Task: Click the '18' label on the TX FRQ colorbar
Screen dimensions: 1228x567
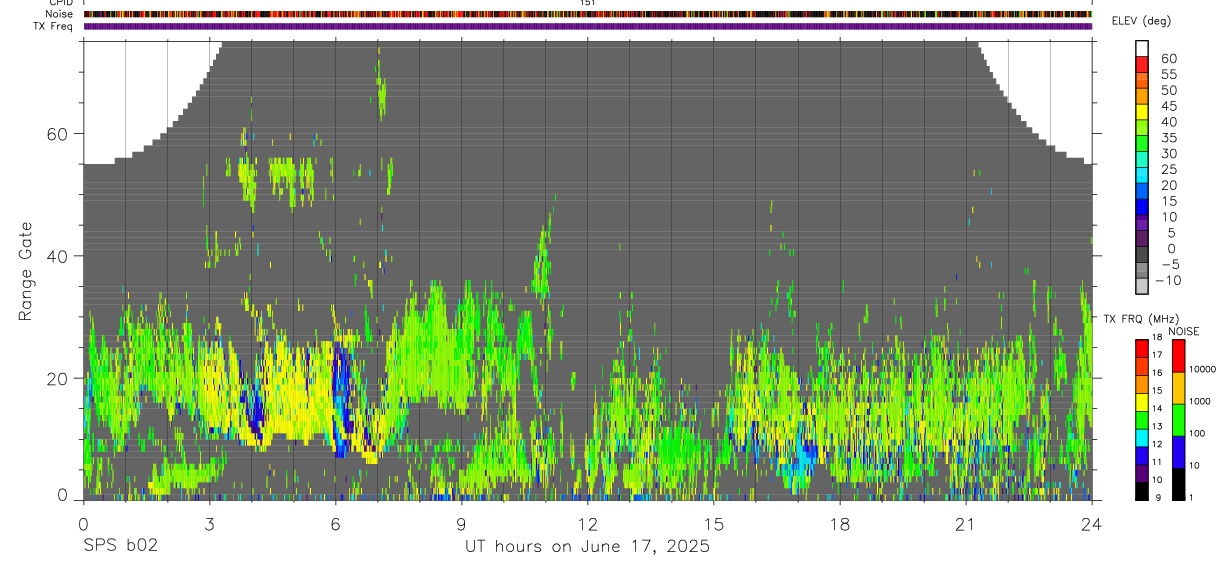Action: [1157, 338]
